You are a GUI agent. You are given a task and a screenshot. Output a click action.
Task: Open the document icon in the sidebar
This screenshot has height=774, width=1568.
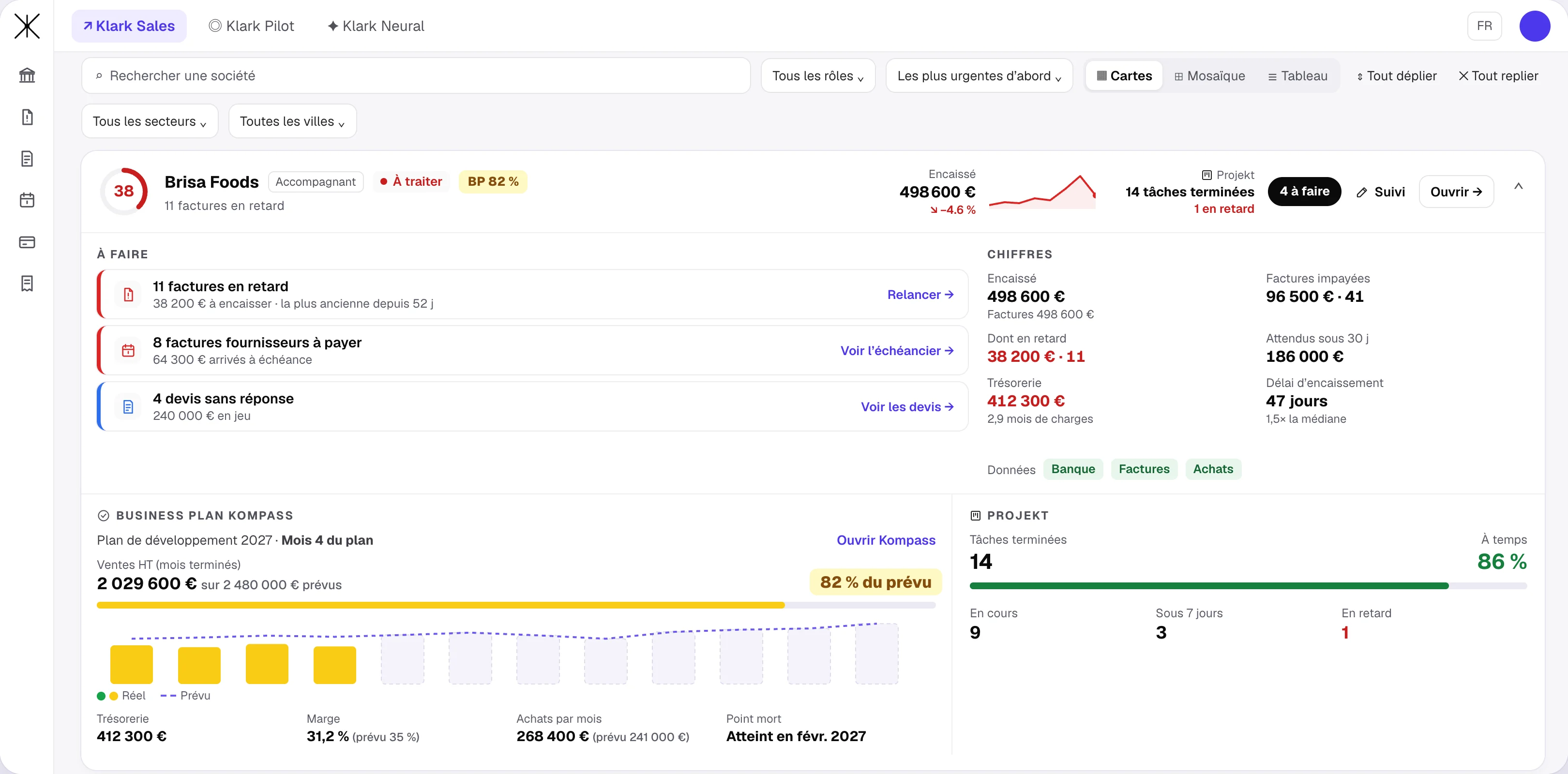[x=27, y=159]
